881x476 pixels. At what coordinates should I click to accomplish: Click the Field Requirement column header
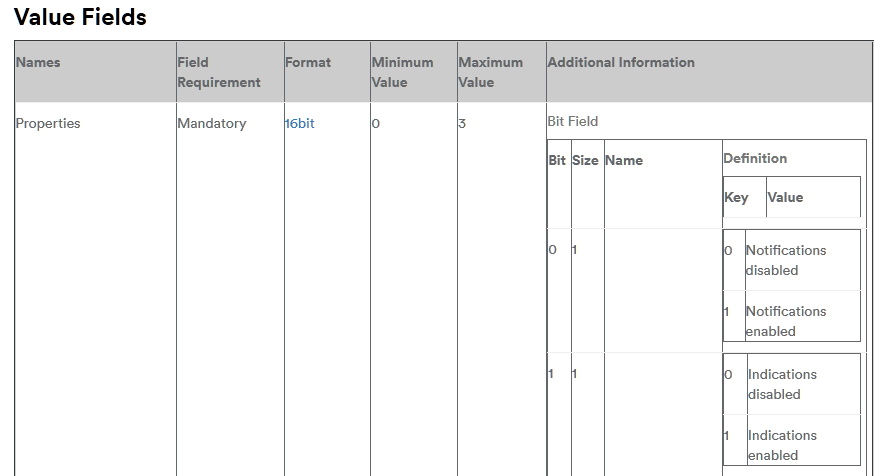pos(218,72)
